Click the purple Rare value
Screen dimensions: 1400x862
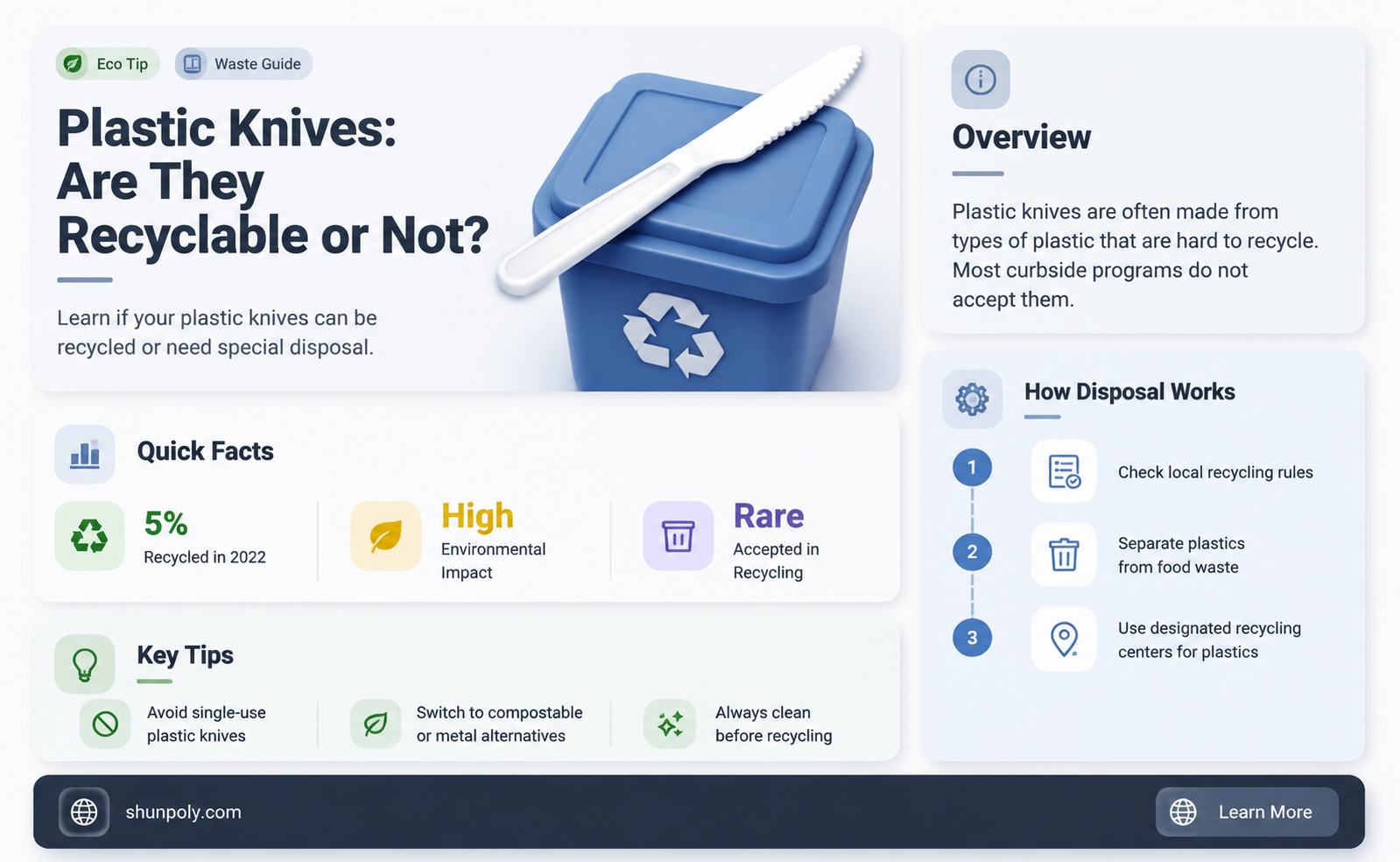coord(769,516)
